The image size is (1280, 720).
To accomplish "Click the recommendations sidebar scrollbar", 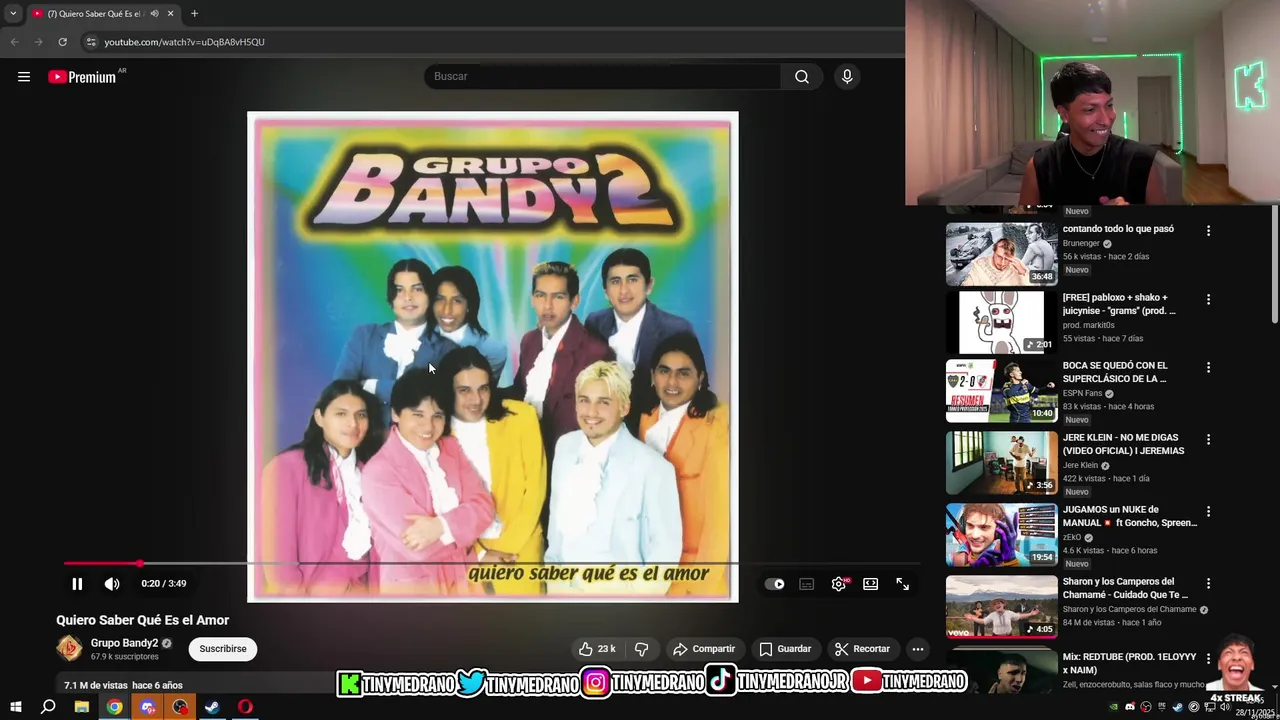I will coord(1275,265).
